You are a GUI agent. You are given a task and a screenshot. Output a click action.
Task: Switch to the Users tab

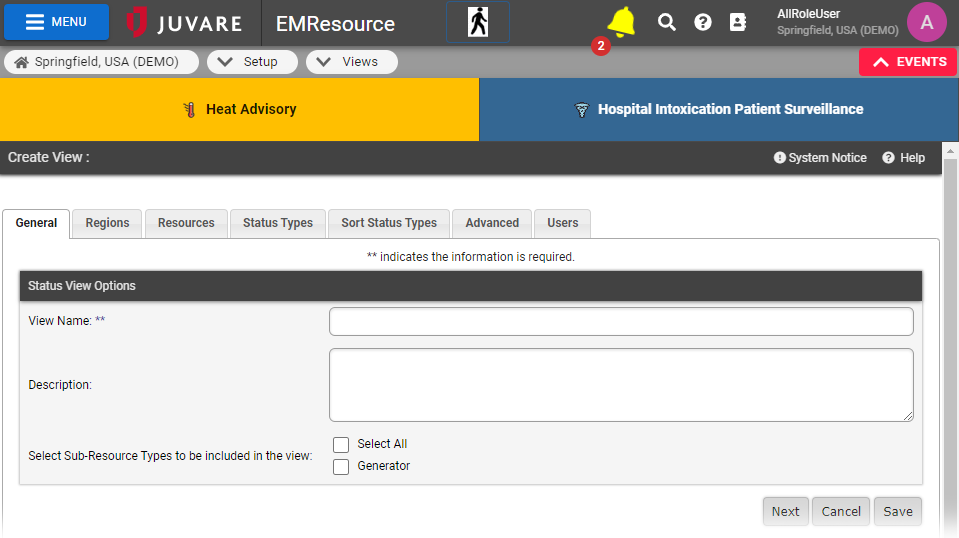point(563,223)
